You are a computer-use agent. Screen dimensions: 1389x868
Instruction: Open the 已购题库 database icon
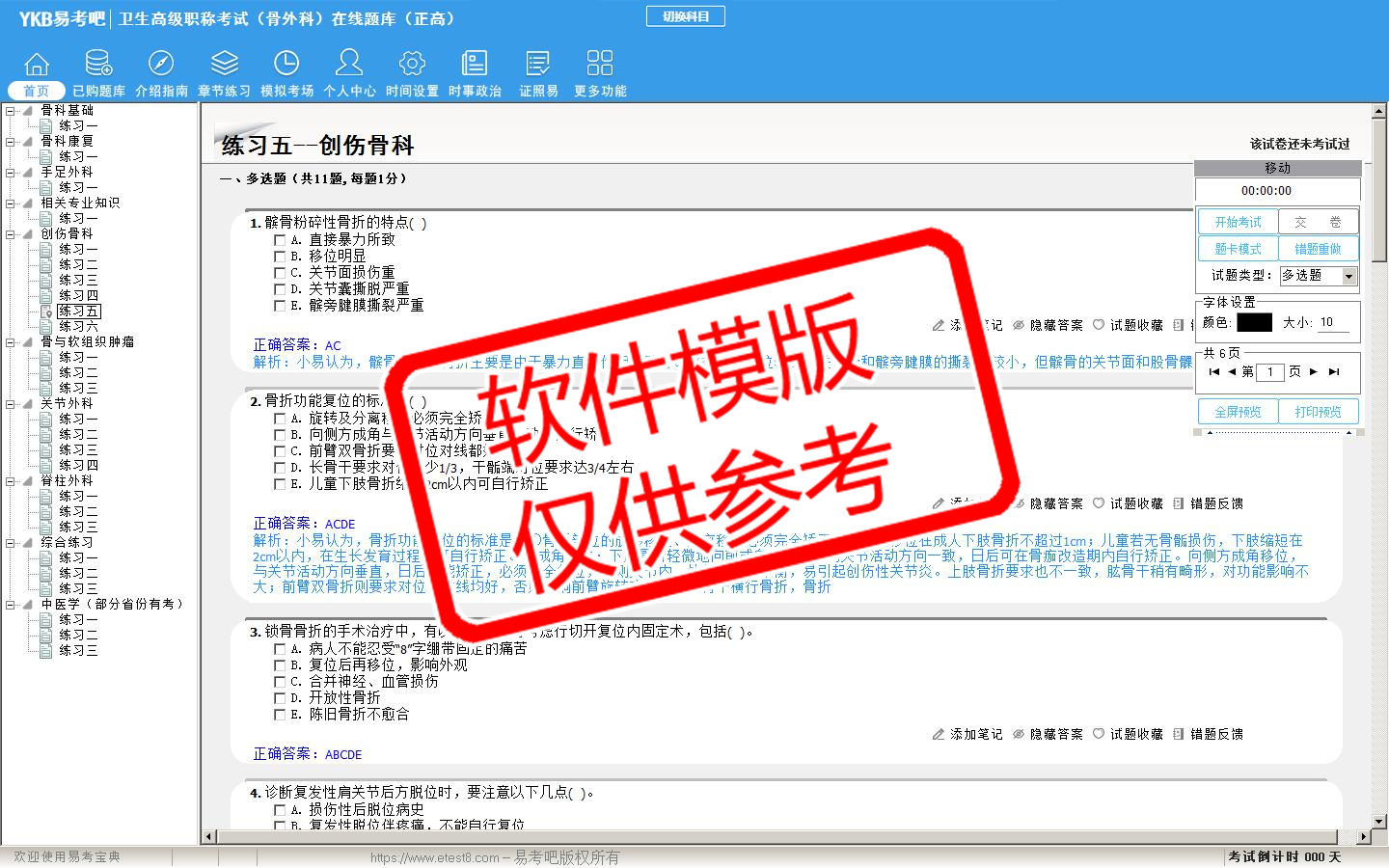98,65
